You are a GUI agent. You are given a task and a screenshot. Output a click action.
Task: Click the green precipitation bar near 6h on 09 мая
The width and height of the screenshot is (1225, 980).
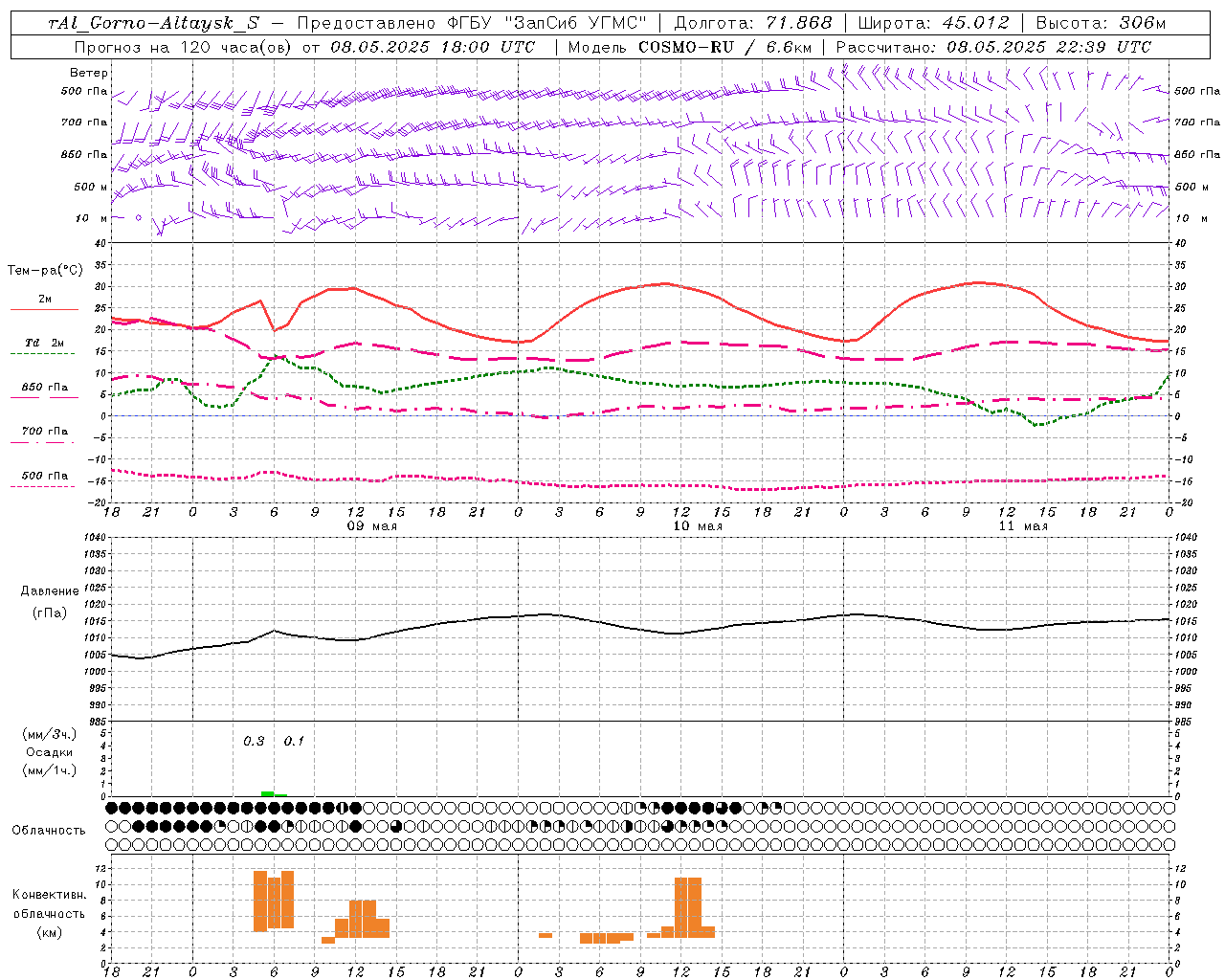(268, 793)
